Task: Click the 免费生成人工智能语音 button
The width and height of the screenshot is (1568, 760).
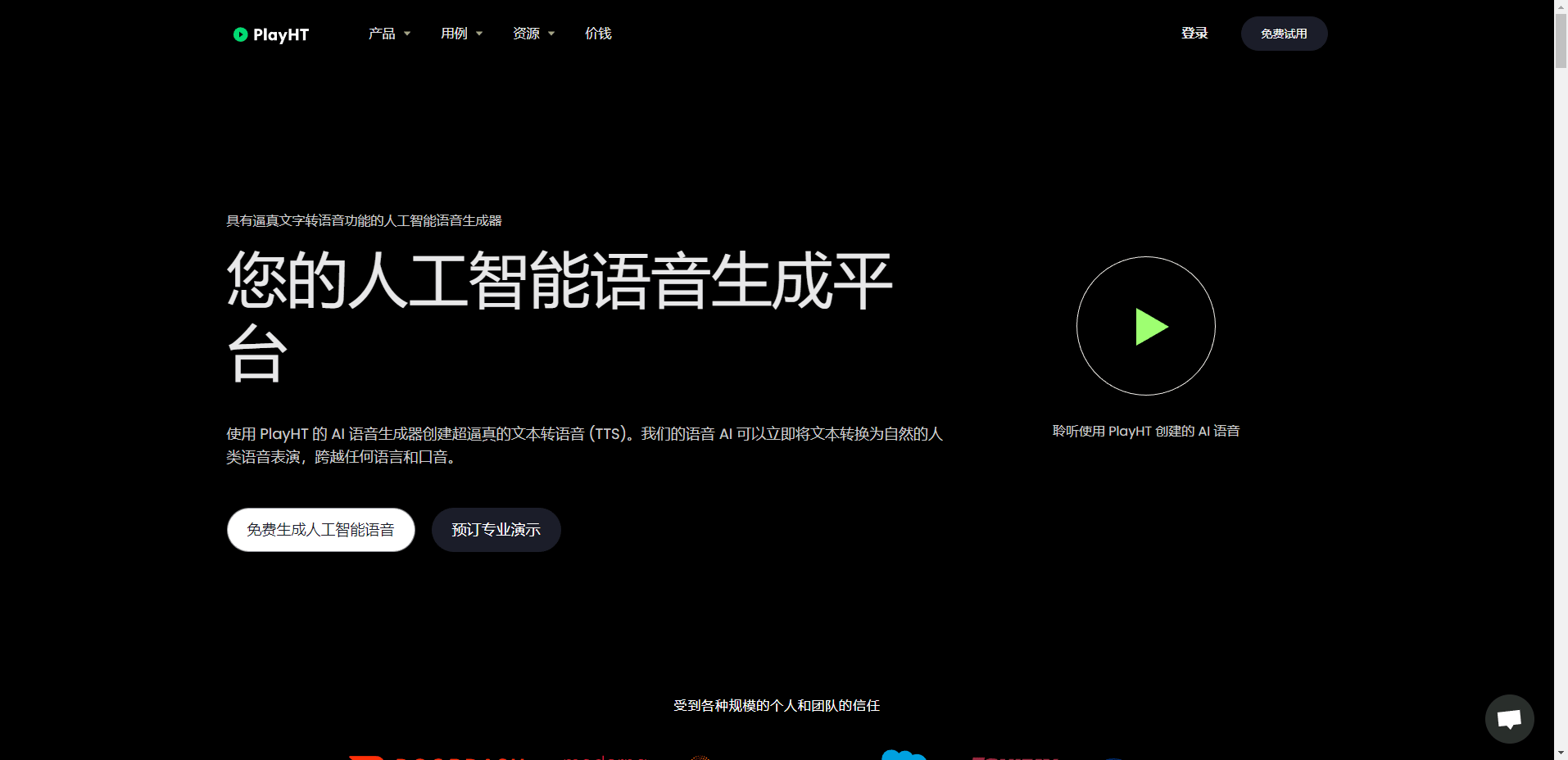Action: pyautogui.click(x=320, y=530)
